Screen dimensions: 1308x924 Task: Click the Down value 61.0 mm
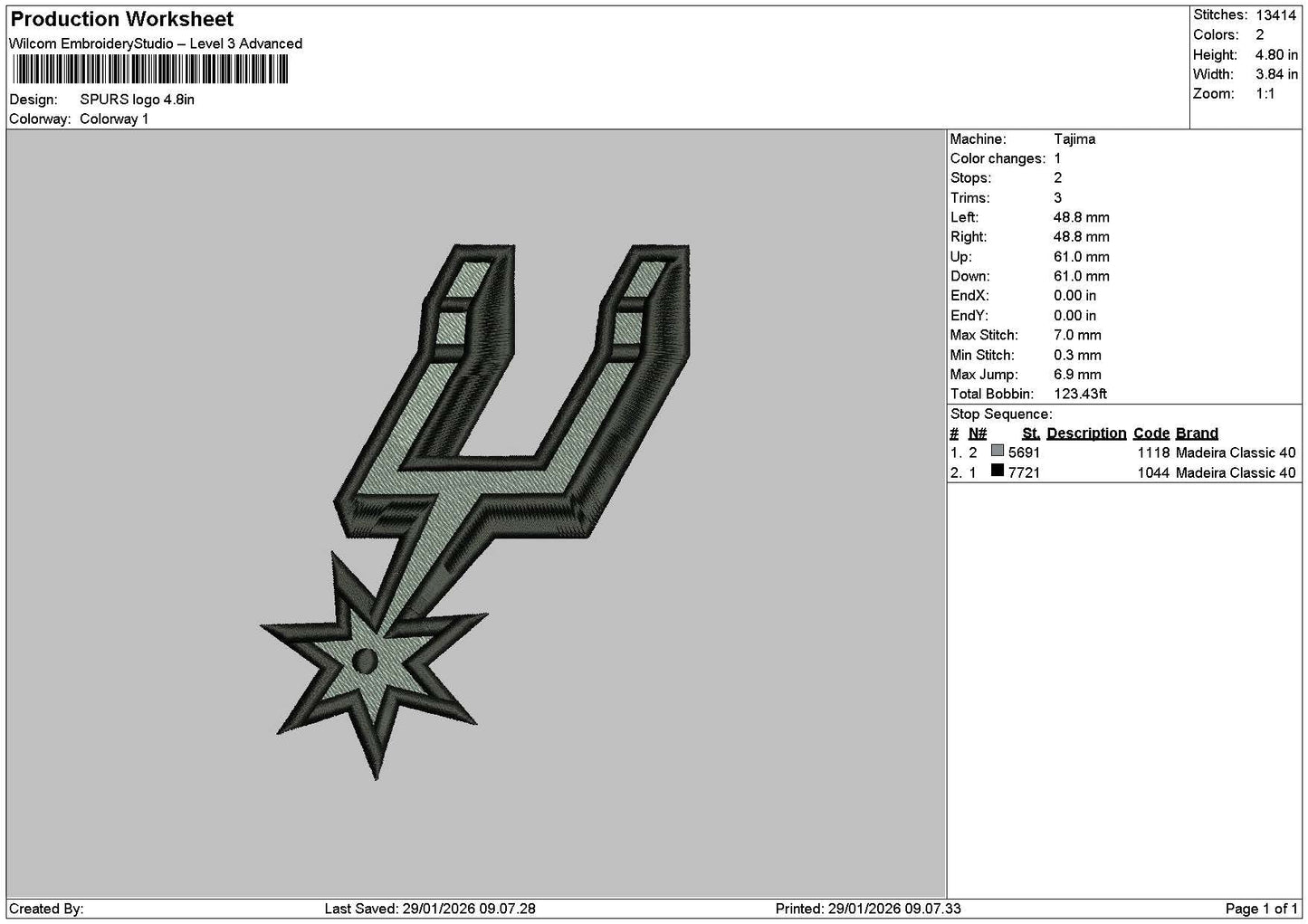[x=1082, y=276]
